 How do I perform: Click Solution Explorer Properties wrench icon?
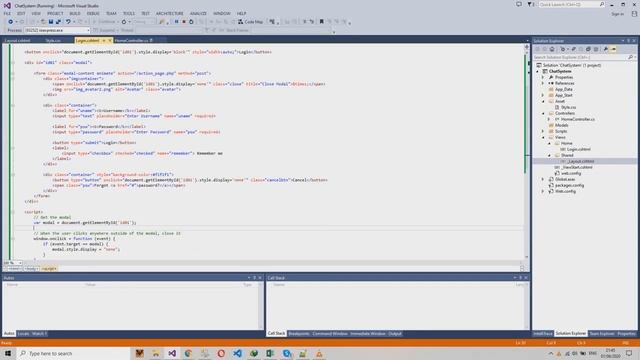(x=606, y=49)
